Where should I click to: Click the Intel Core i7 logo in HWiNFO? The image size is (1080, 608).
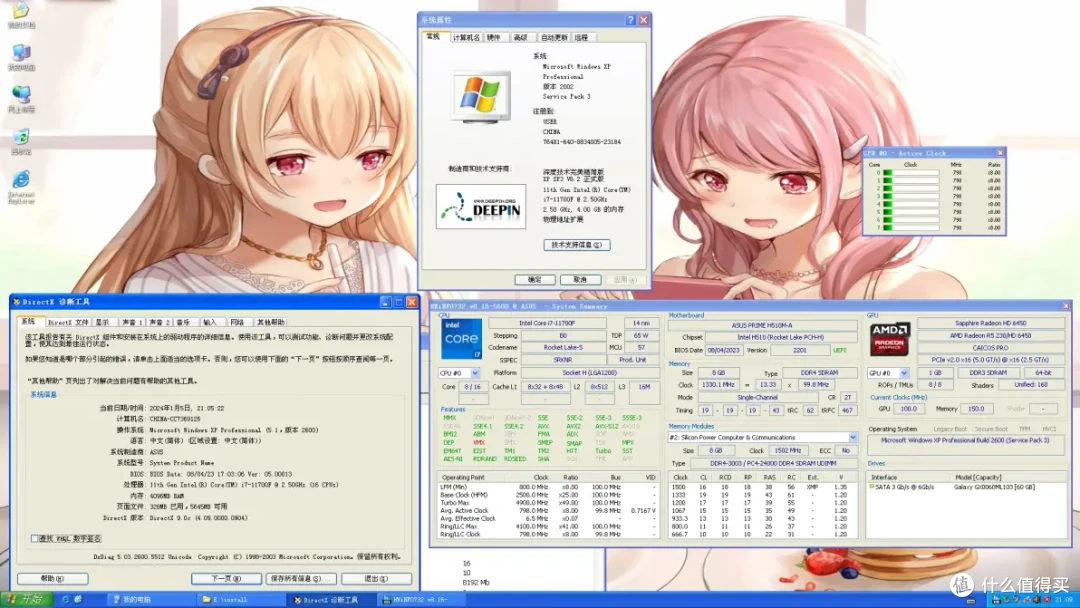(x=461, y=338)
